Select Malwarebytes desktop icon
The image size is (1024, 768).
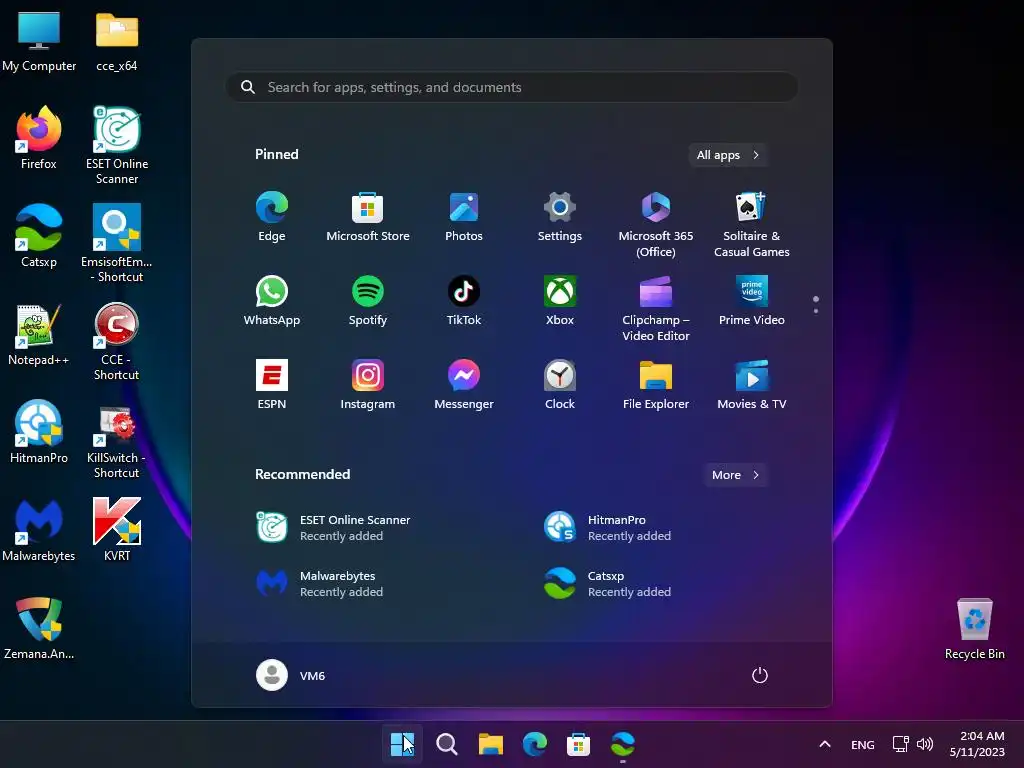(x=39, y=530)
